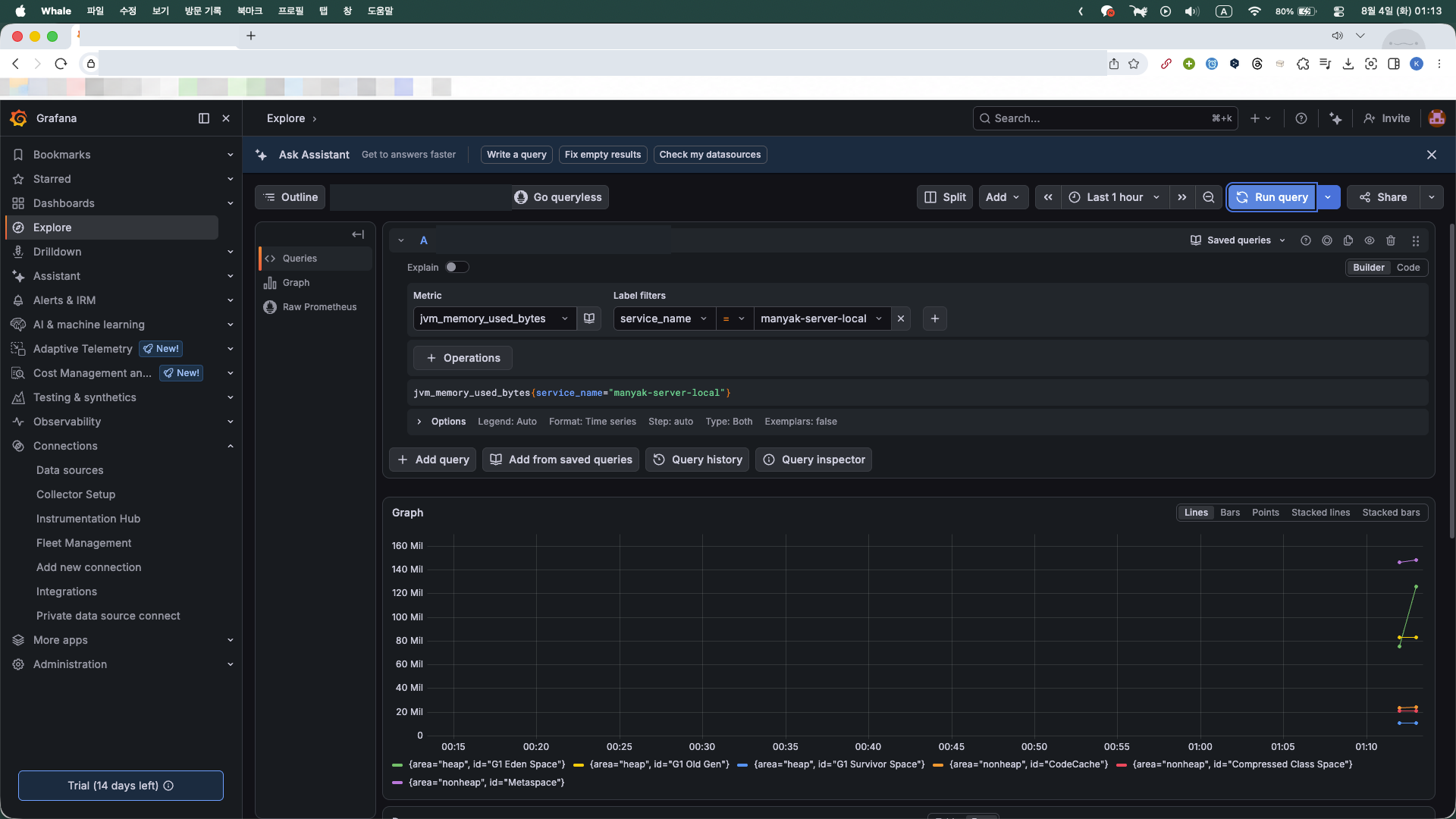Screen dimensions: 1456x819
Task: Open macOS menu bar 북마크 menu
Action: tap(249, 11)
